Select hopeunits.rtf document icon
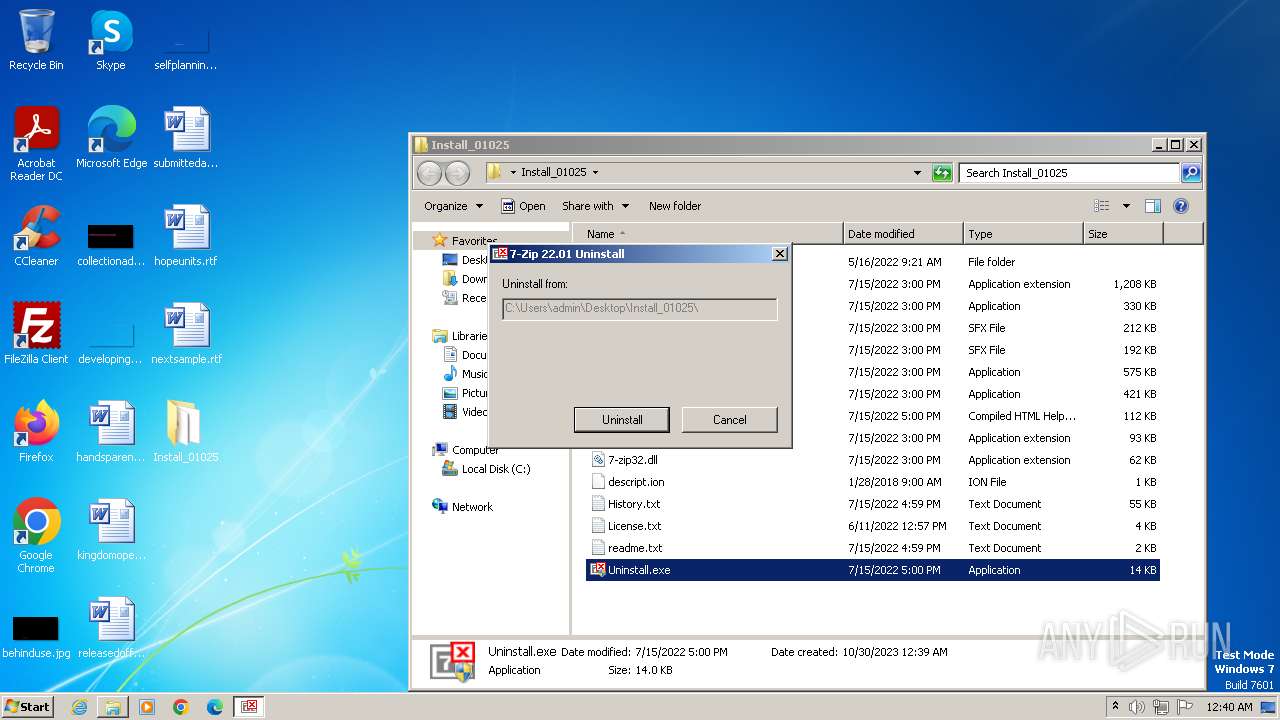This screenshot has height=720, width=1280. (185, 236)
